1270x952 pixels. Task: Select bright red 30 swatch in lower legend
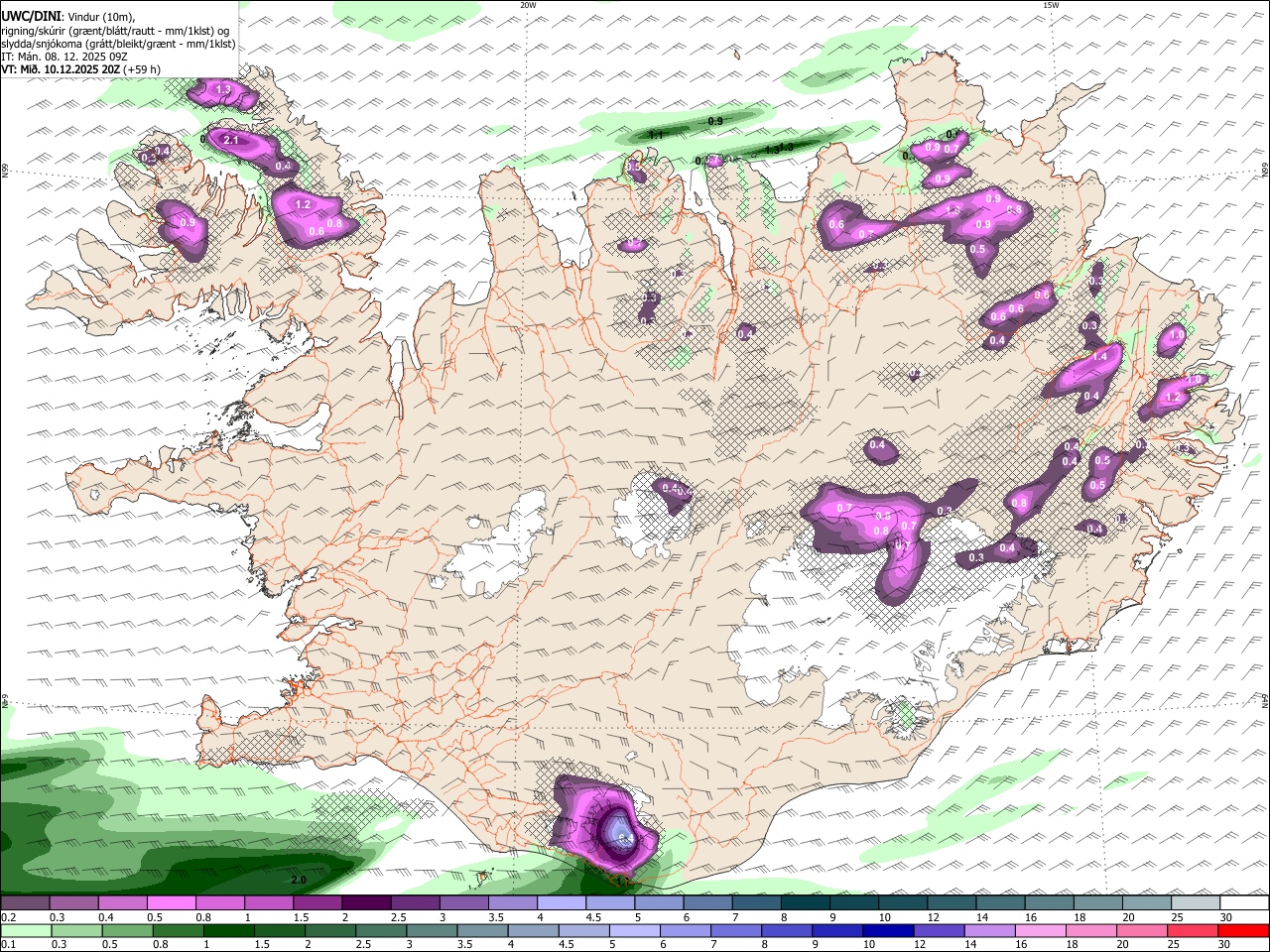[x=1244, y=931]
